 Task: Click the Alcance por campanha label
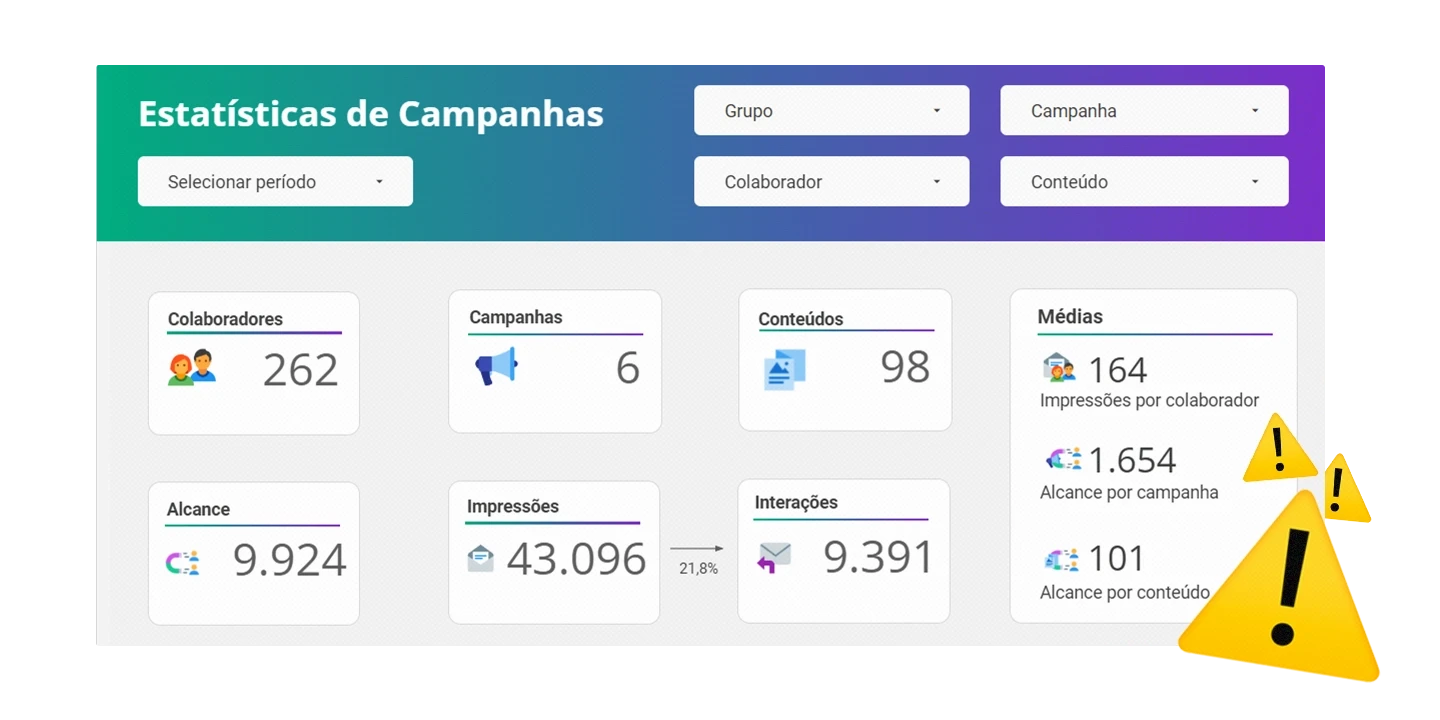(1129, 492)
